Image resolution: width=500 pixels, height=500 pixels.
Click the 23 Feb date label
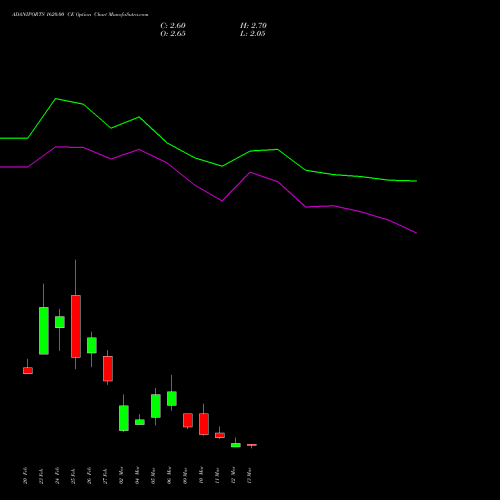click(x=42, y=475)
